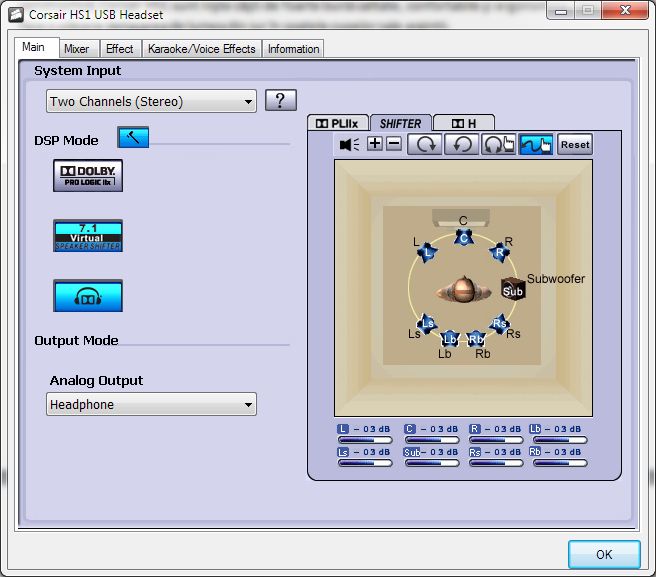656x577 pixels.
Task: Click the speaker volume icon in Shifter toolbar
Action: [x=349, y=144]
